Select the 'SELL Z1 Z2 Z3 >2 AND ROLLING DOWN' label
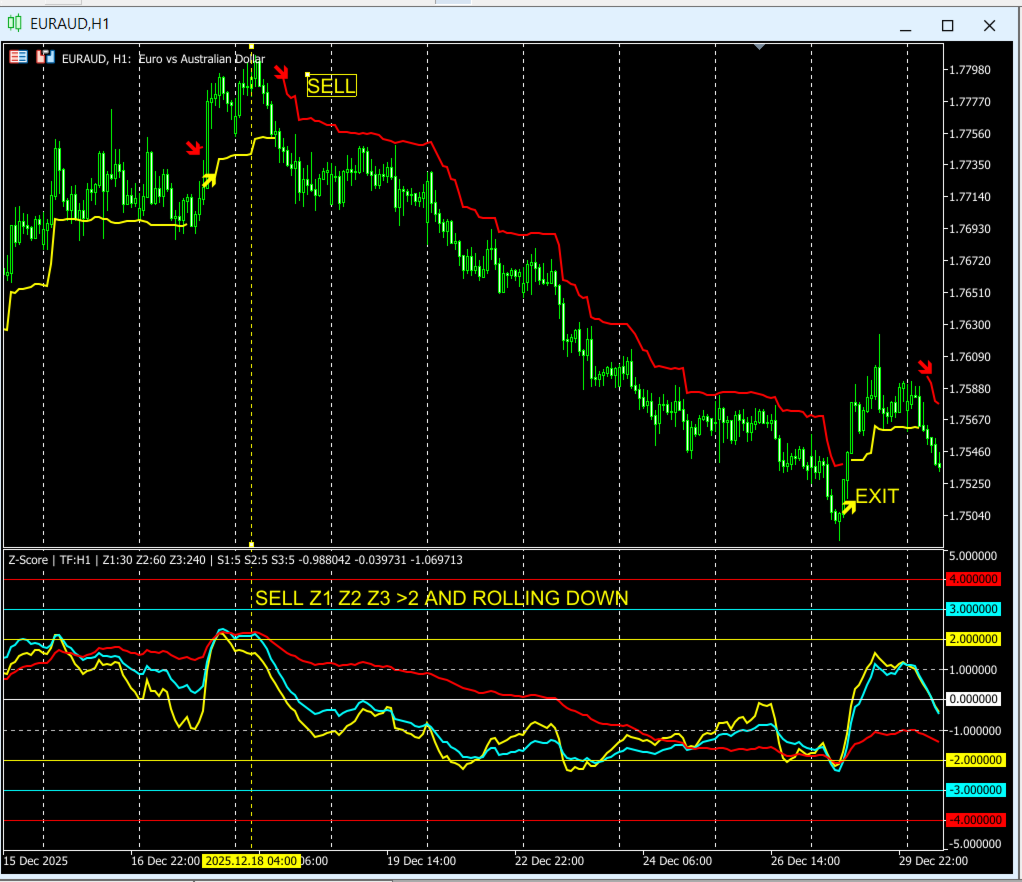This screenshot has width=1022, height=882. 441,598
